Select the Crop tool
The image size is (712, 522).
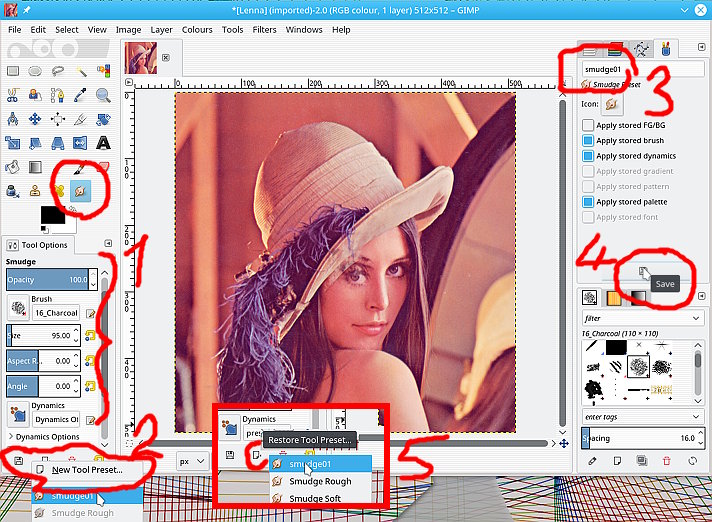[x=81, y=119]
